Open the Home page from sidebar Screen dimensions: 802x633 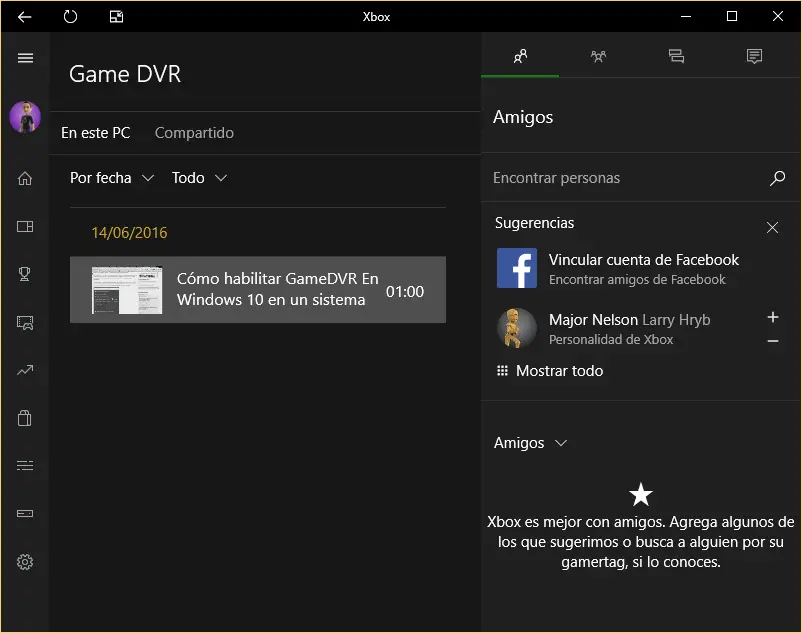(25, 179)
